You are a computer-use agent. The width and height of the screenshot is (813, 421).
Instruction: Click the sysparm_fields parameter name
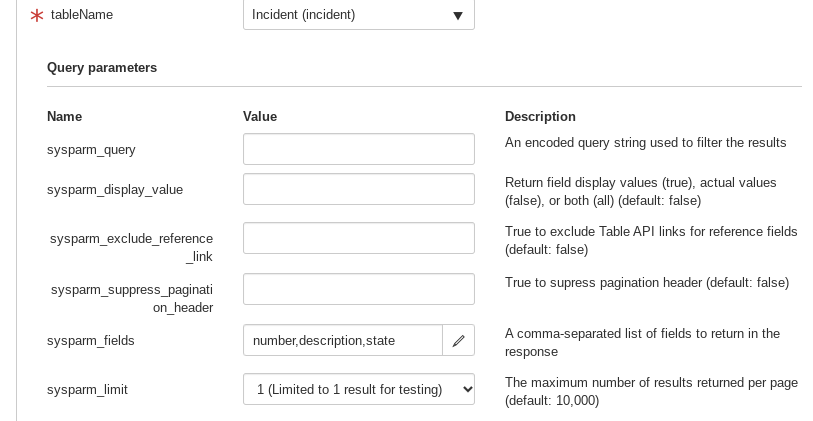[x=90, y=340]
